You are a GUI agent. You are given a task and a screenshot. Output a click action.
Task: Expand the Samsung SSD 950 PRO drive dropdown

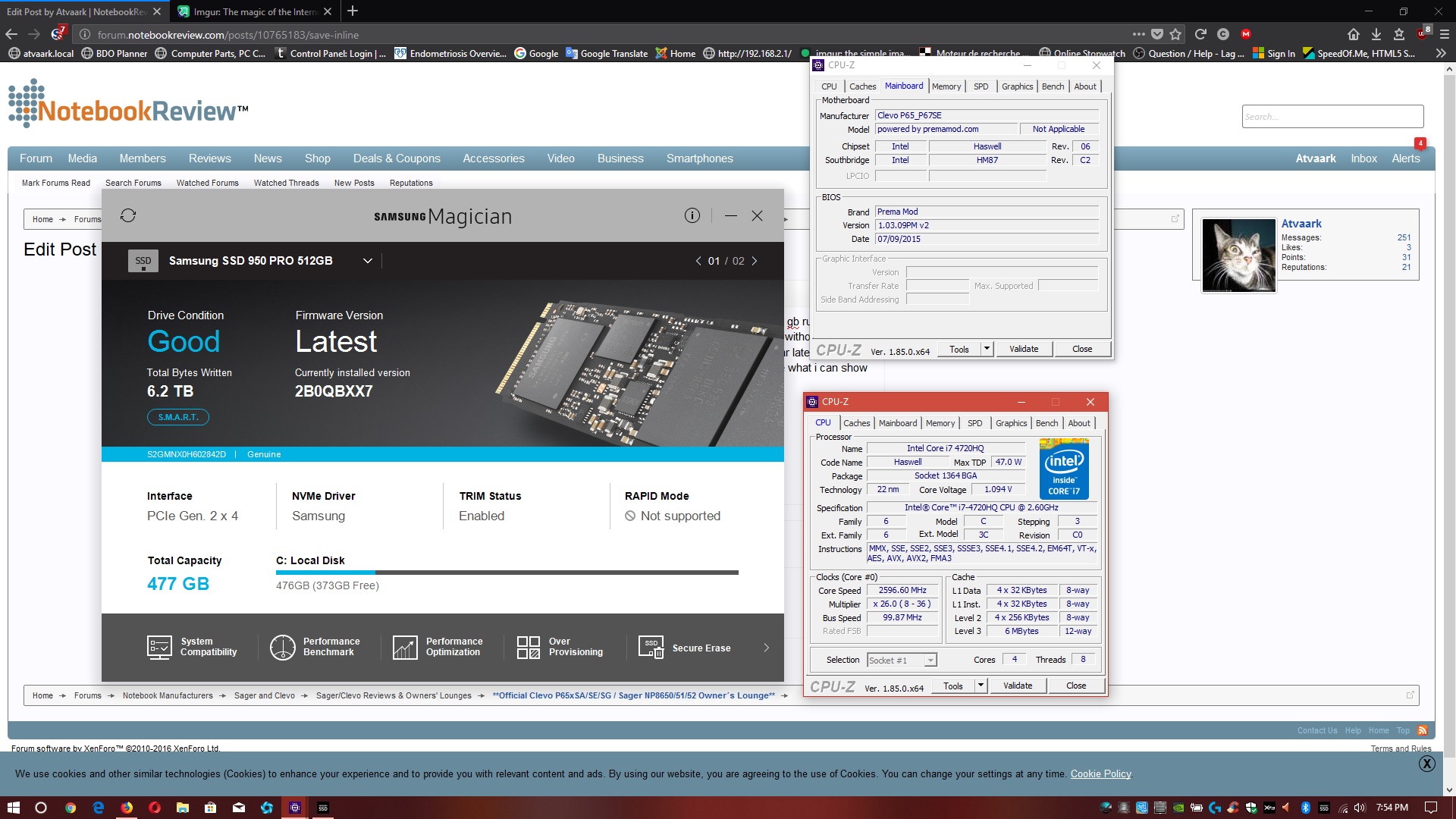(368, 261)
